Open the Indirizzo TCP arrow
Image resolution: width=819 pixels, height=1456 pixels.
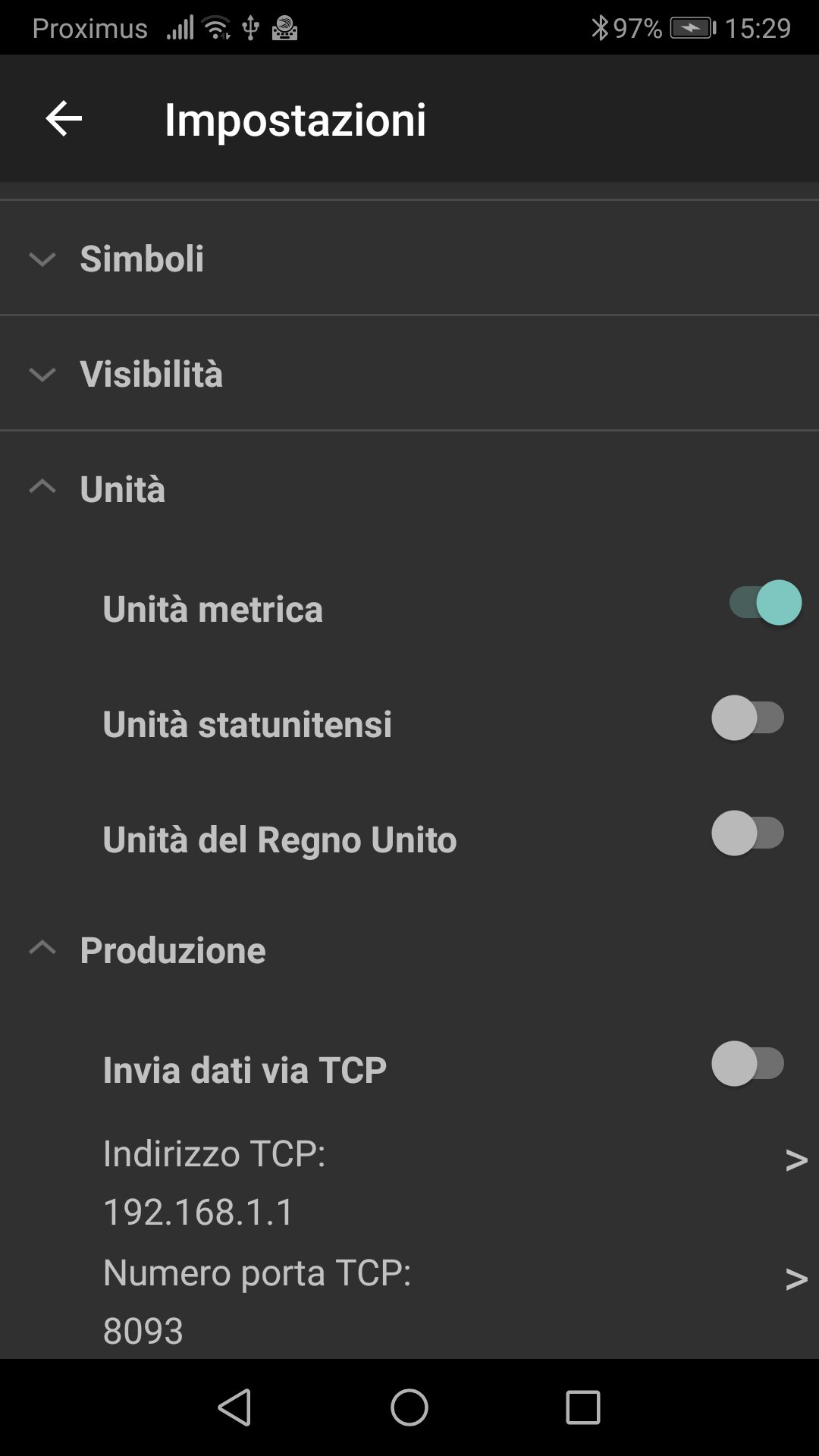[795, 1160]
